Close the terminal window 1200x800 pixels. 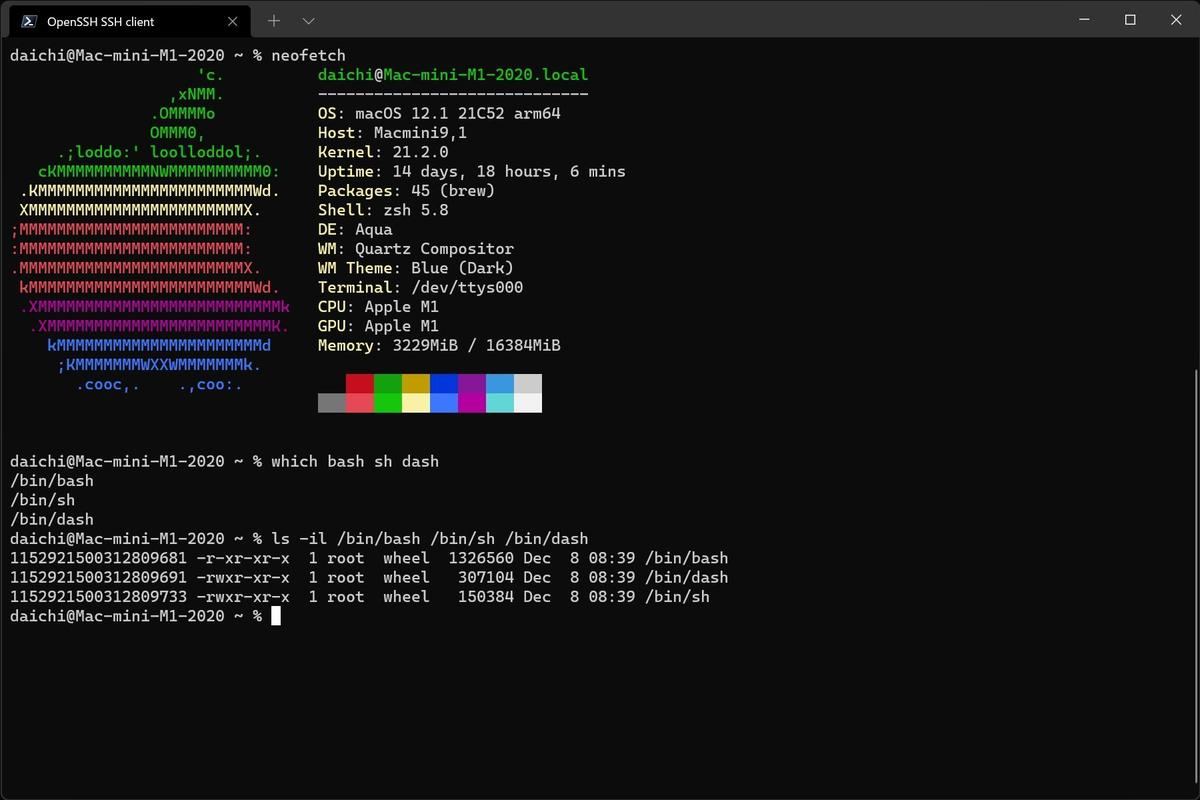tap(1176, 20)
